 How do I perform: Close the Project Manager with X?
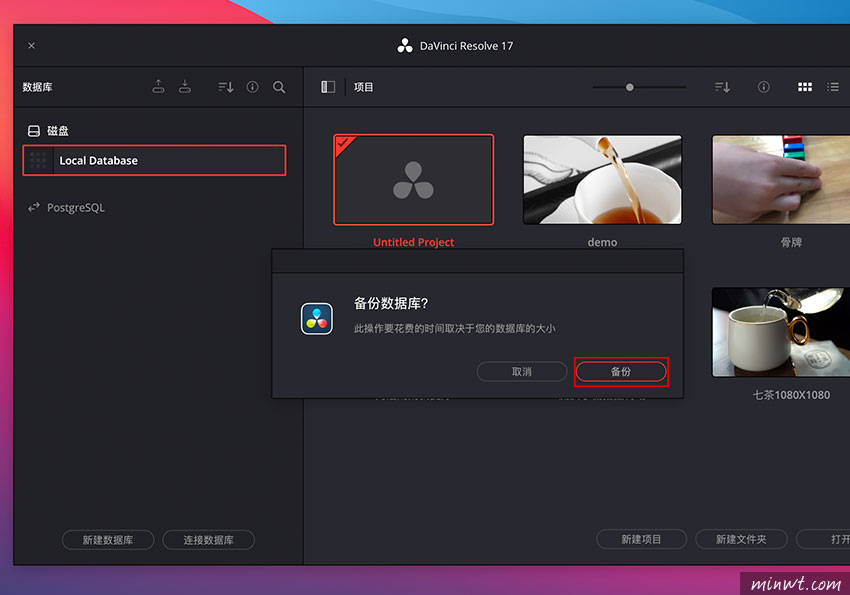click(x=31, y=46)
